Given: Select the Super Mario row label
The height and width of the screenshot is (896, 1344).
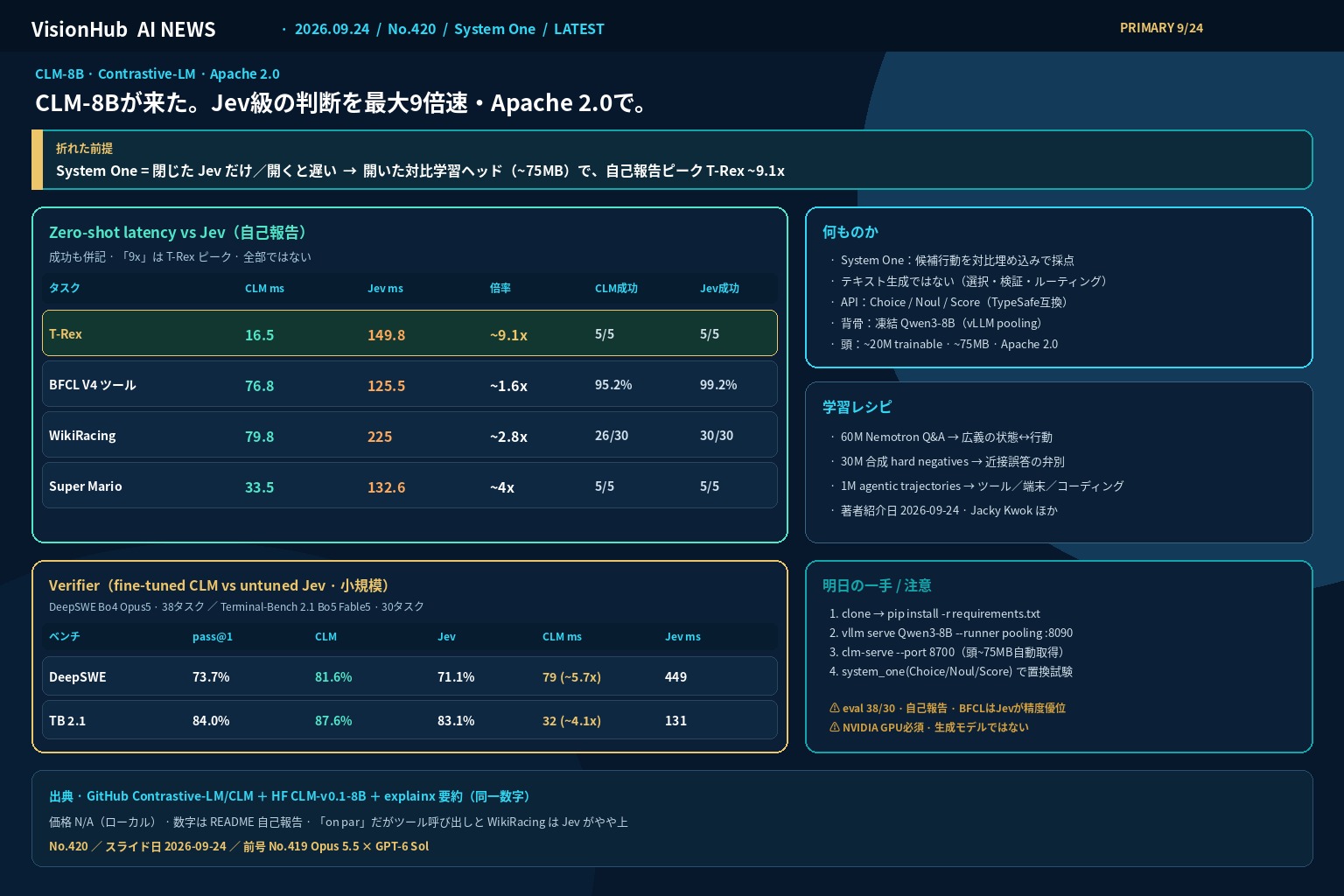Looking at the screenshot, I should 86,486.
